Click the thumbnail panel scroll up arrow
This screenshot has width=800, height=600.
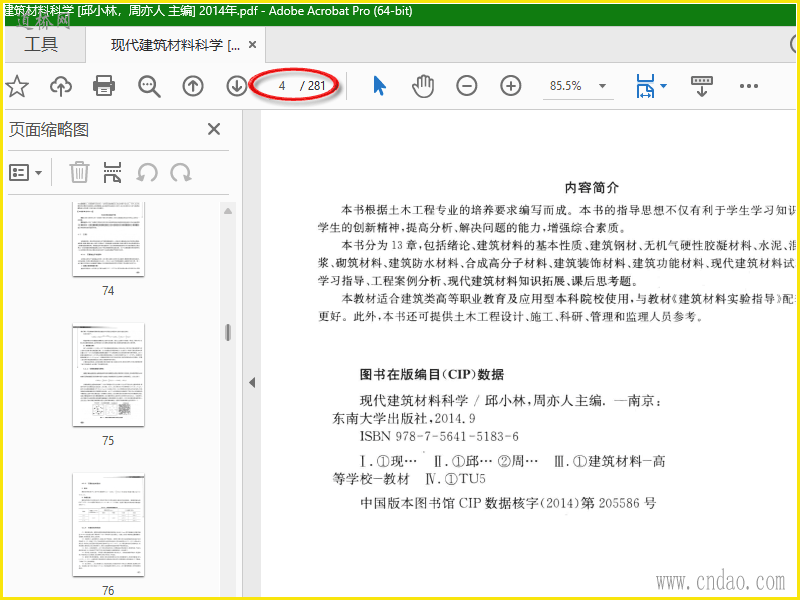228,211
